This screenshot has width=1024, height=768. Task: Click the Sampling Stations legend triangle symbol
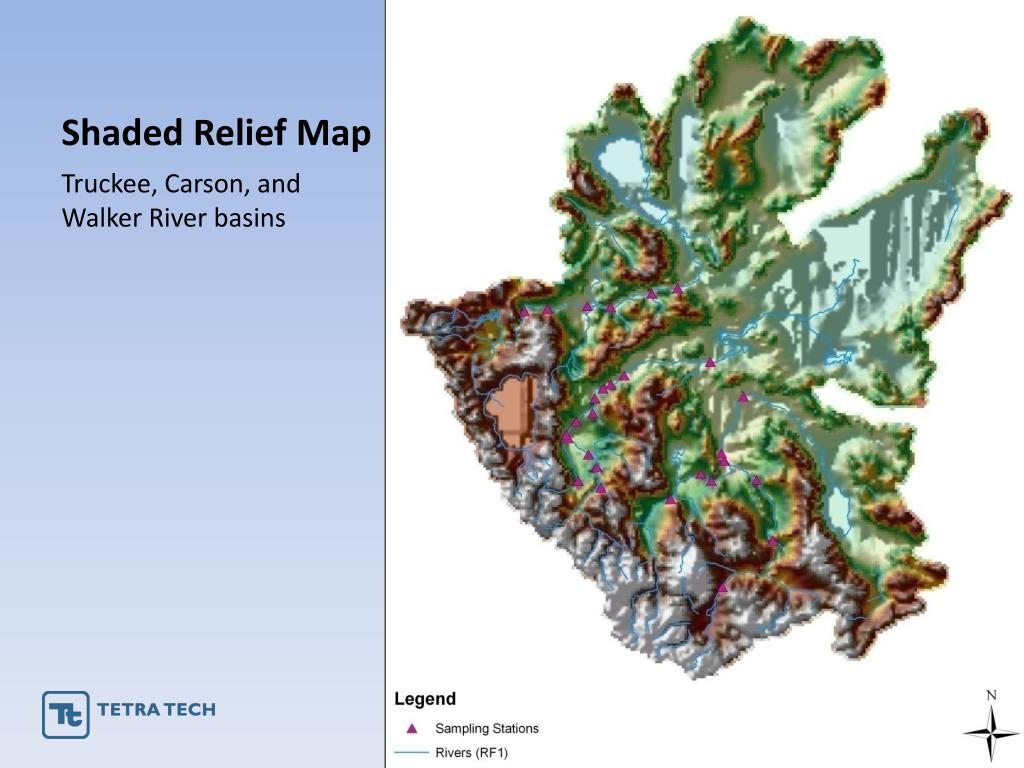[x=412, y=728]
